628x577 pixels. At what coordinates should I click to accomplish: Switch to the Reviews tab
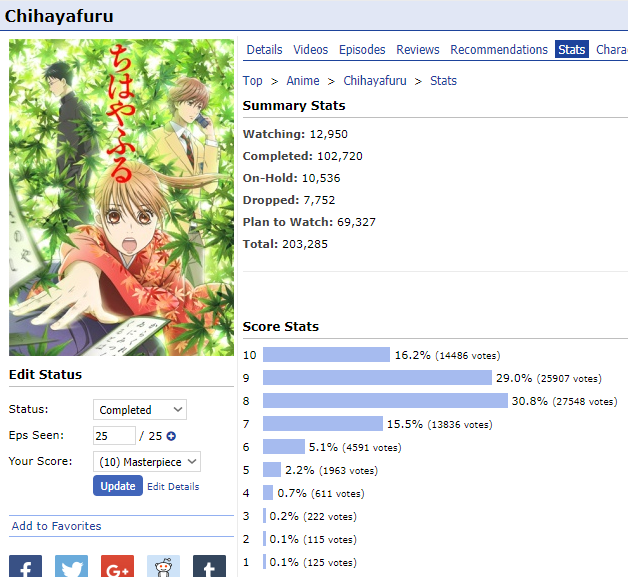click(x=418, y=50)
